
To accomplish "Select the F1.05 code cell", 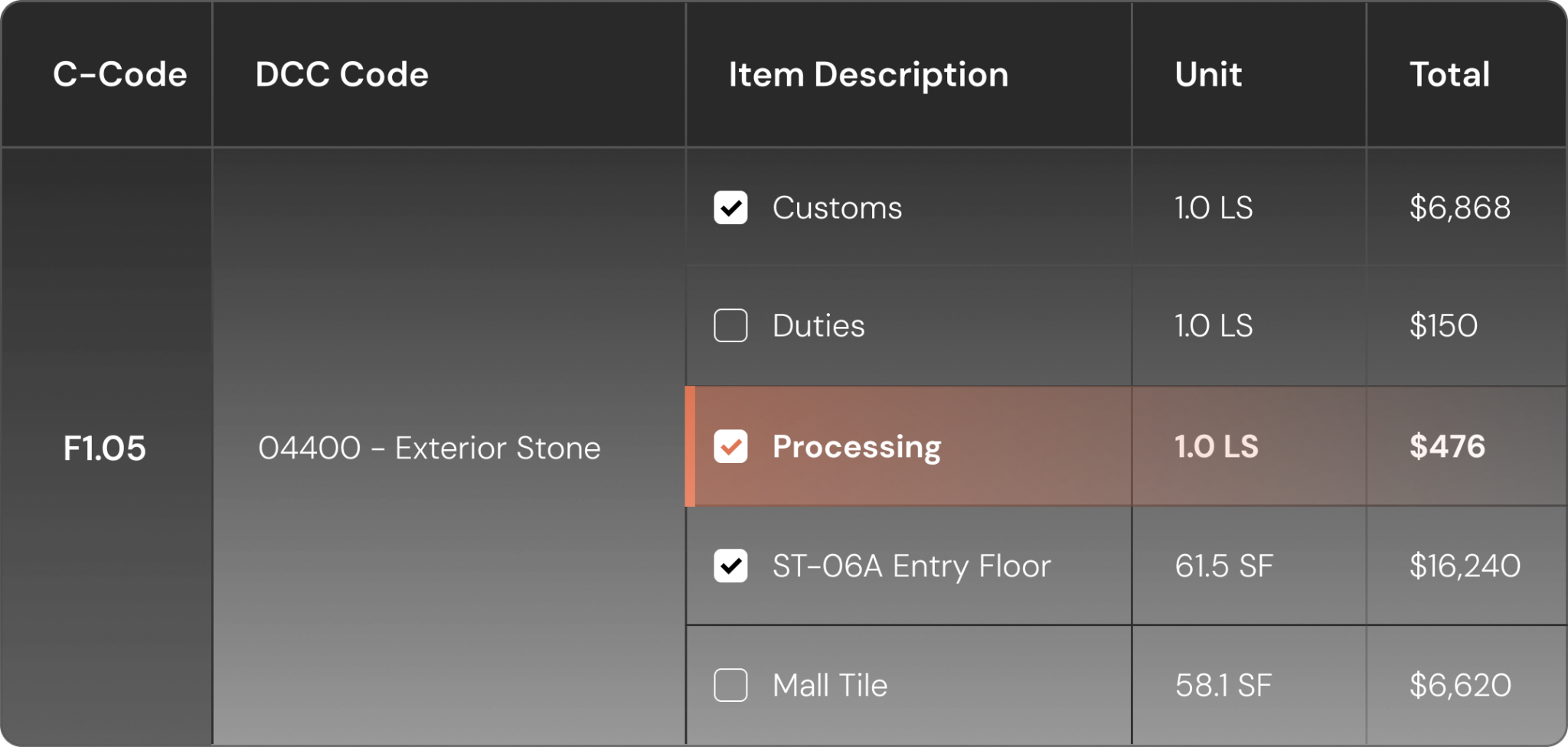I will (104, 448).
